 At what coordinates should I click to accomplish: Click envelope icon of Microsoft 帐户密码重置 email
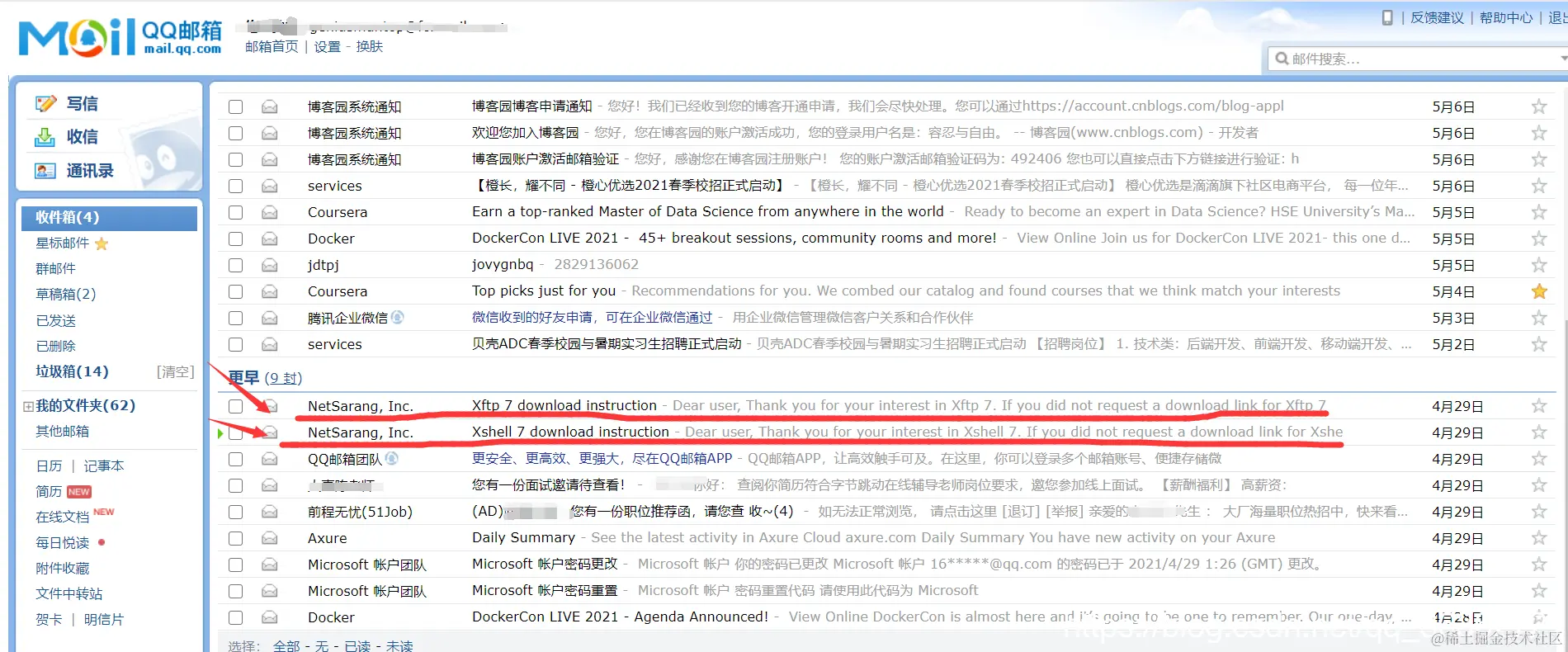270,591
